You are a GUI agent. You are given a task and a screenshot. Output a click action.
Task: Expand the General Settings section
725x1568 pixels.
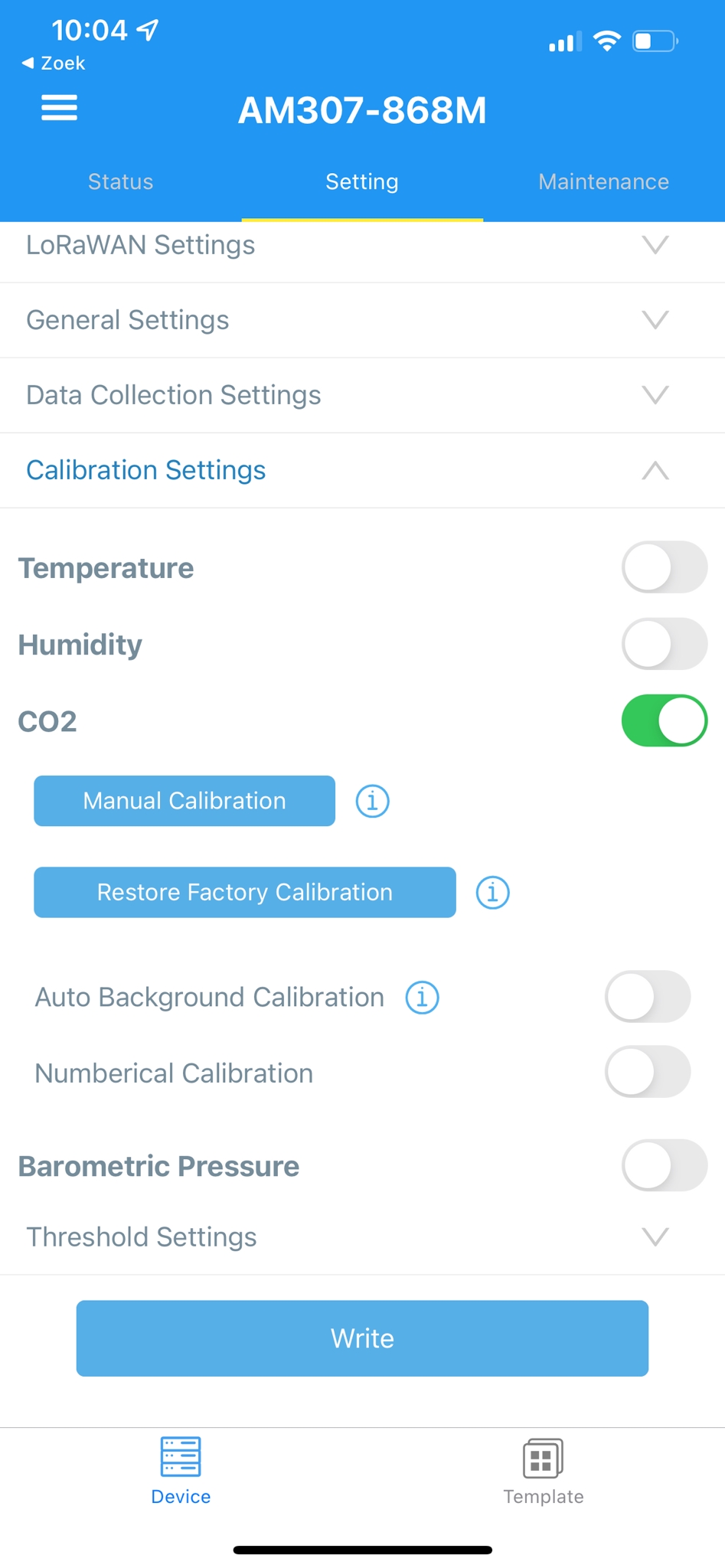(x=362, y=320)
